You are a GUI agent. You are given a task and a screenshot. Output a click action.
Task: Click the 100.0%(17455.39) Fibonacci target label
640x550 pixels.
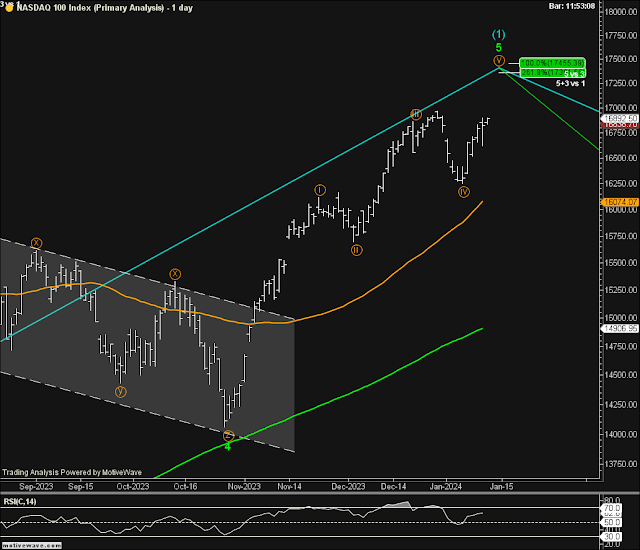(552, 63)
